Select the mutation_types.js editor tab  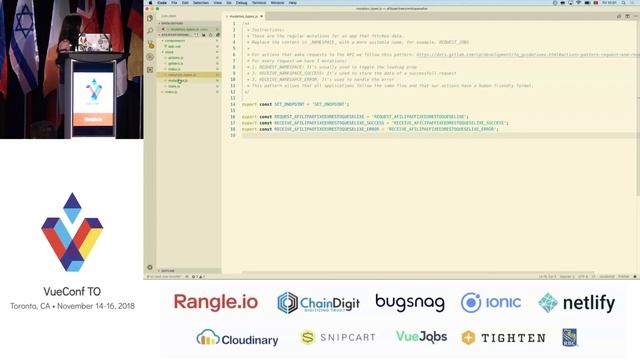pos(243,16)
